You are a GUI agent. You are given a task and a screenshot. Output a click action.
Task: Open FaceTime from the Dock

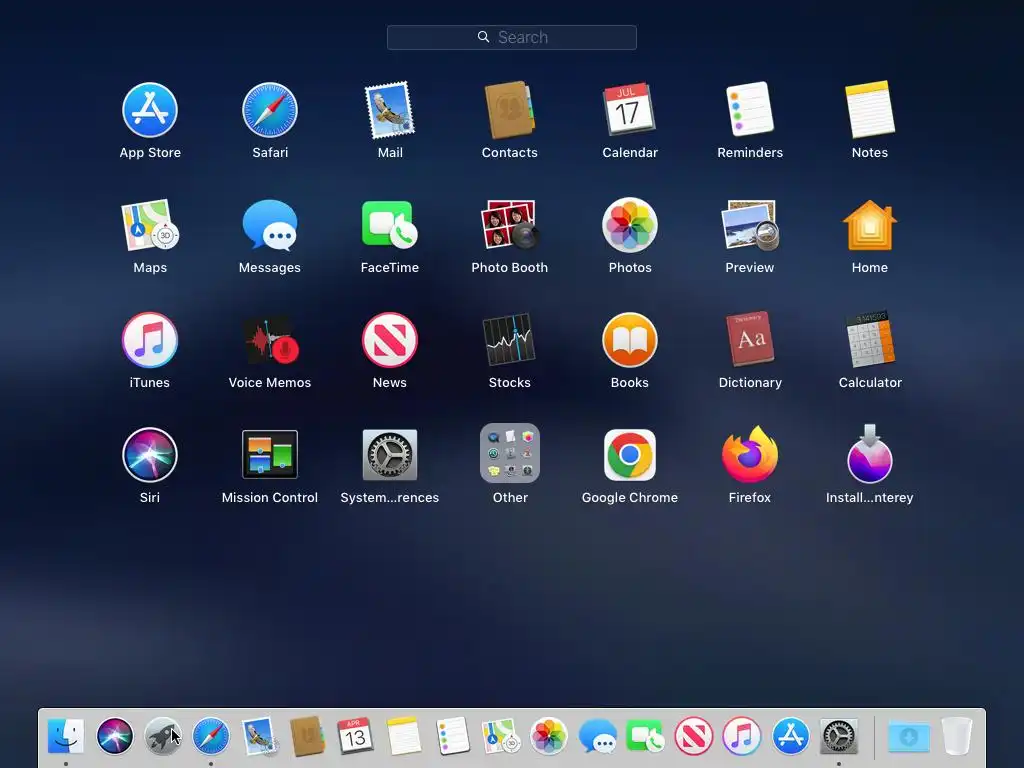(x=645, y=736)
